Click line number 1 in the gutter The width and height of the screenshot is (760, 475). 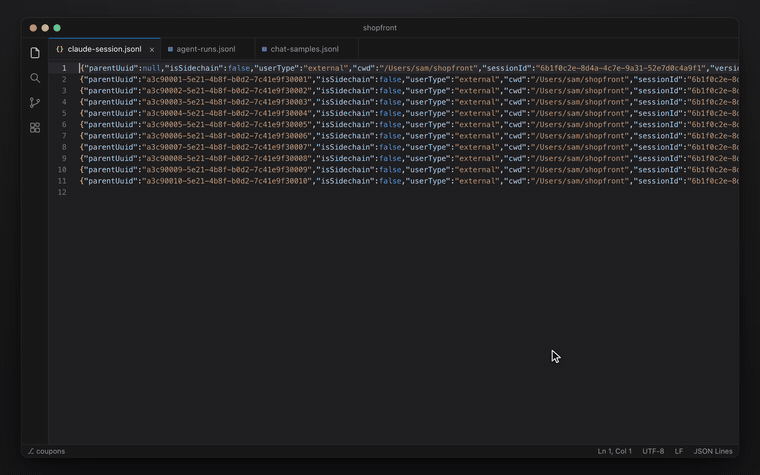coord(64,68)
